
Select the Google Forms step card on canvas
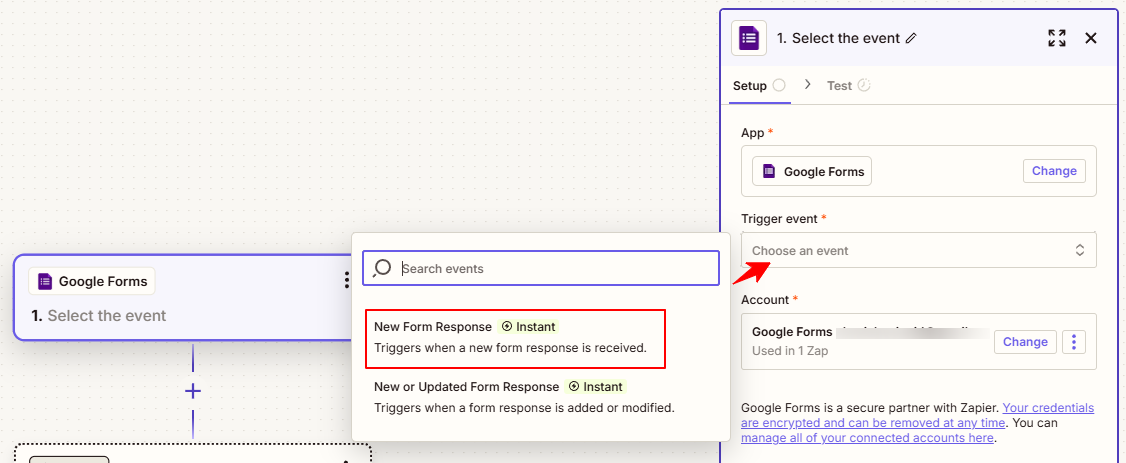click(184, 297)
